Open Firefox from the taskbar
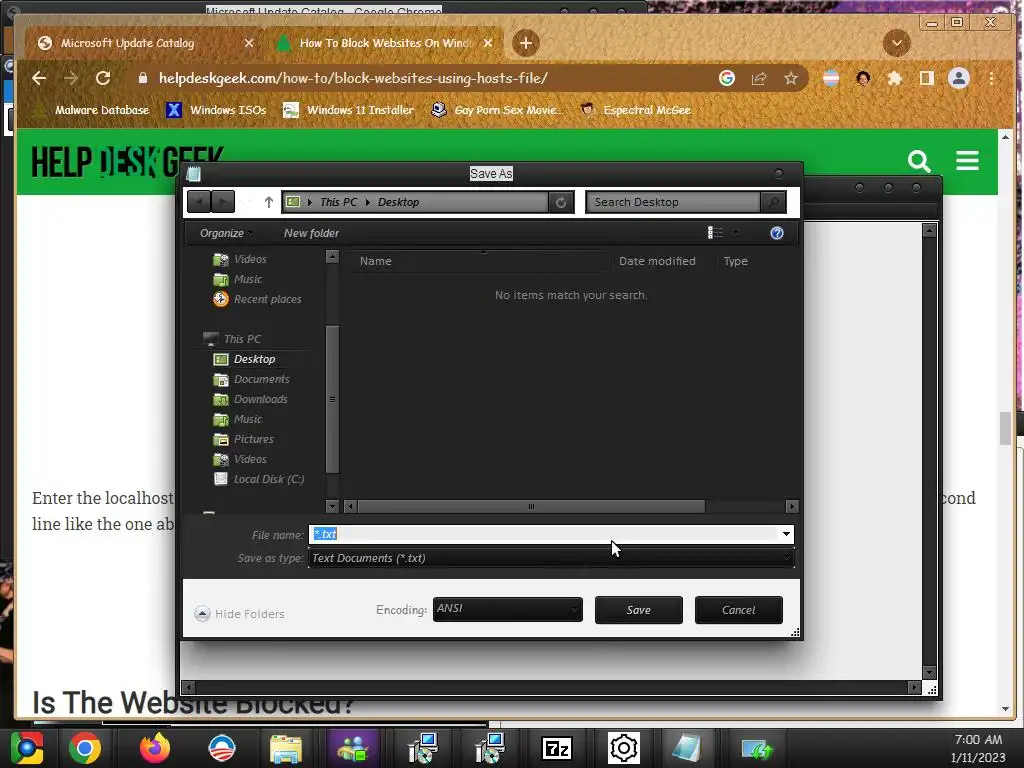The height and width of the screenshot is (768, 1024). [154, 748]
